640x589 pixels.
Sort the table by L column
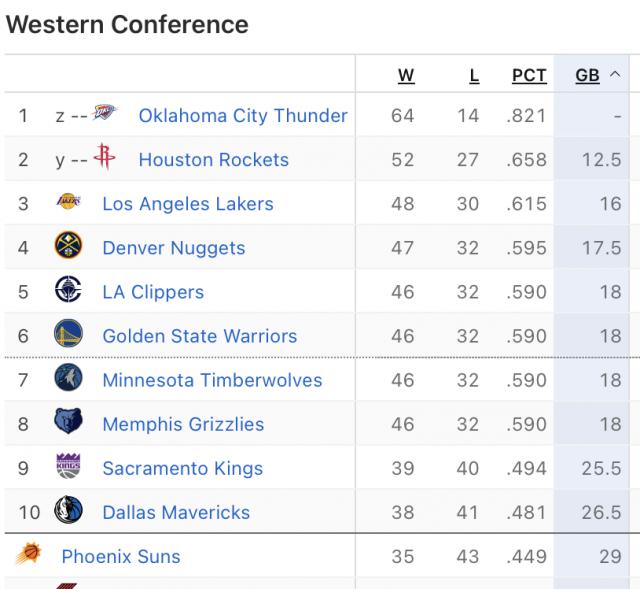point(473,75)
